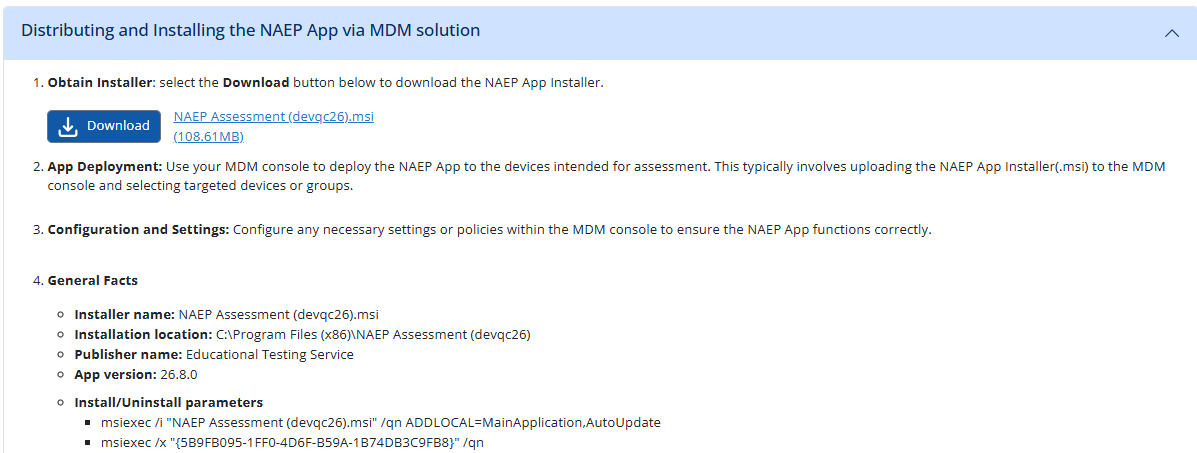
Task: Click the 'Distributing and Installing the NAEP App' header title
Action: 250,31
